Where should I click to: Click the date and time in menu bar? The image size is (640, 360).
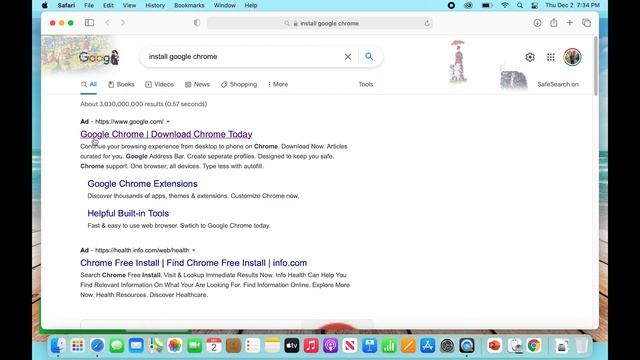pyautogui.click(x=573, y=5)
